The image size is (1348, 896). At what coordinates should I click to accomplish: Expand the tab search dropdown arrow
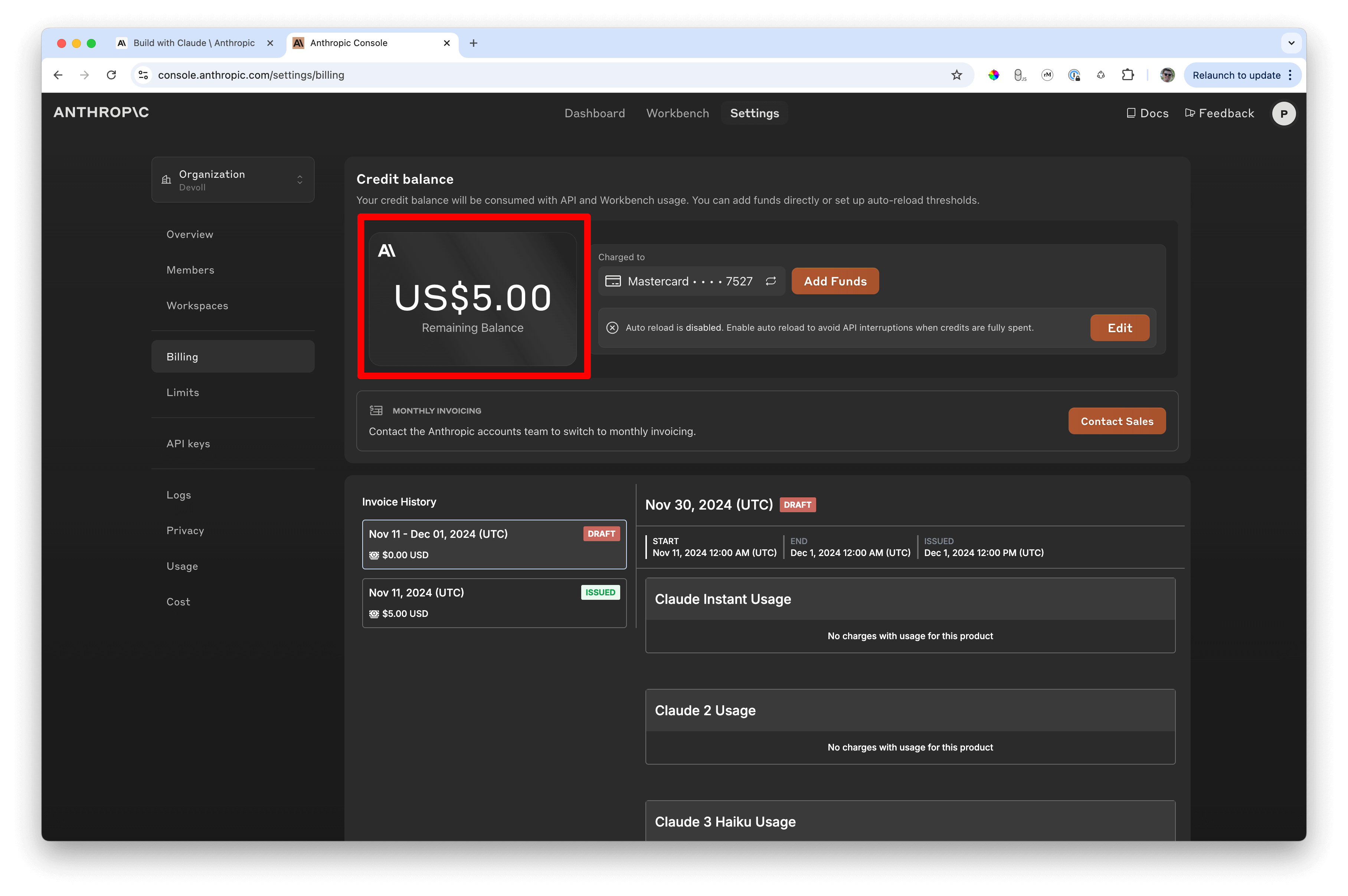click(x=1292, y=43)
